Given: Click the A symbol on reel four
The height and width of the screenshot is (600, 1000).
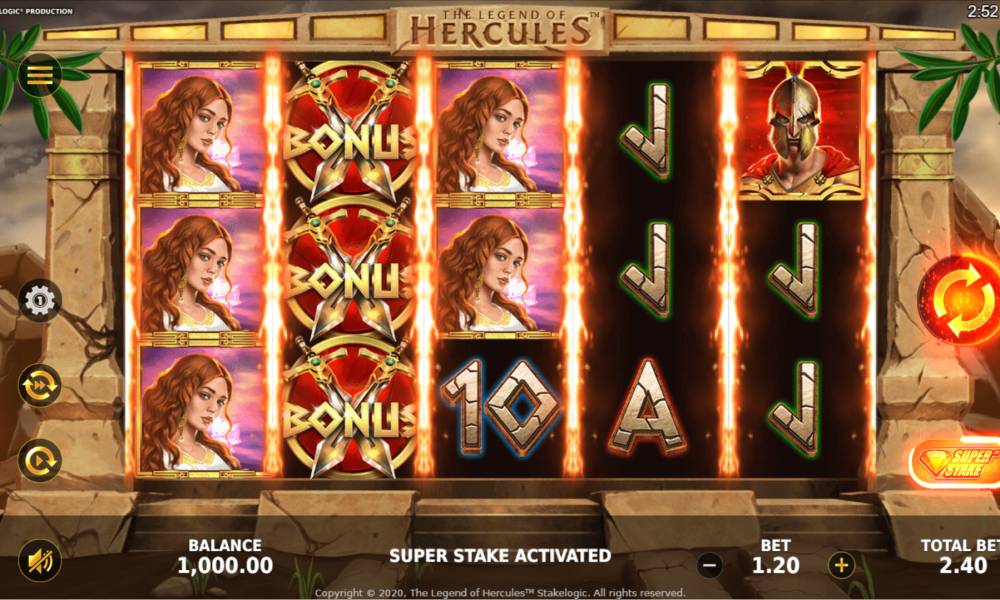Looking at the screenshot, I should 647,407.
